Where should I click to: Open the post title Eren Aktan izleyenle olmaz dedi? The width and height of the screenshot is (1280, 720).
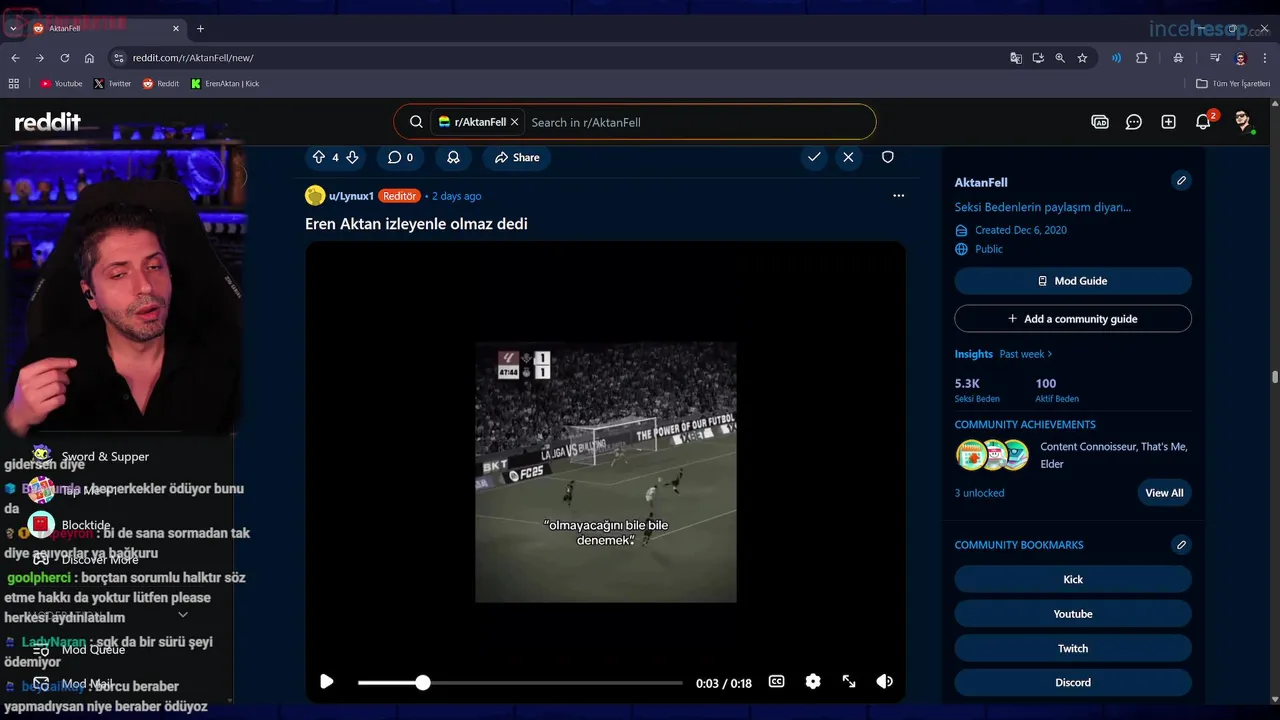(416, 224)
